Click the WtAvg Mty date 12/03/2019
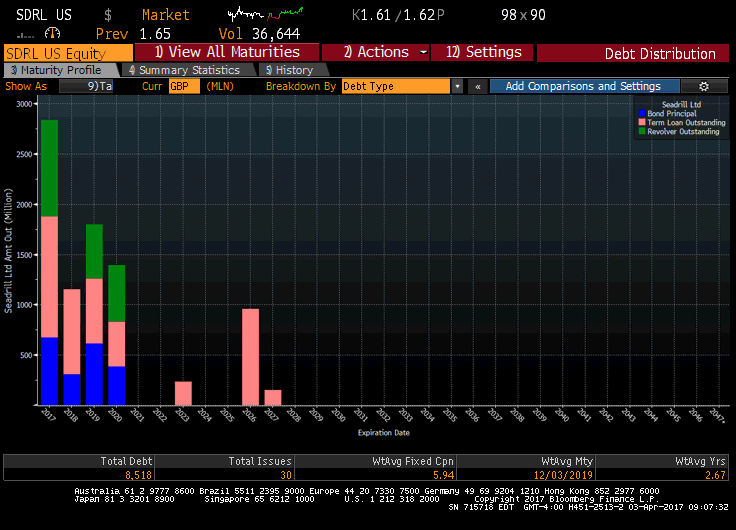 [x=563, y=475]
